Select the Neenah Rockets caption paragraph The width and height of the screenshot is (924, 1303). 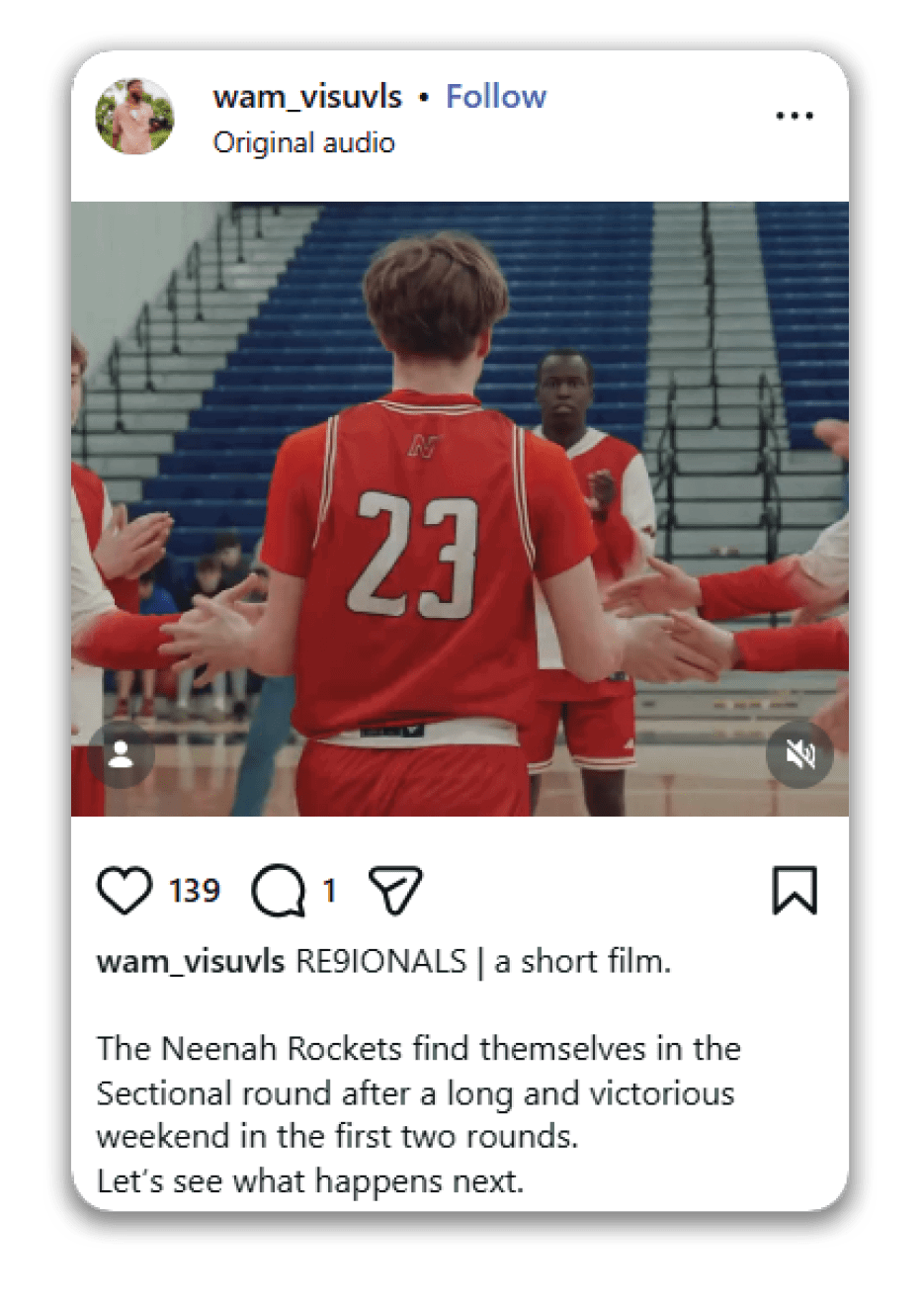(x=418, y=1092)
